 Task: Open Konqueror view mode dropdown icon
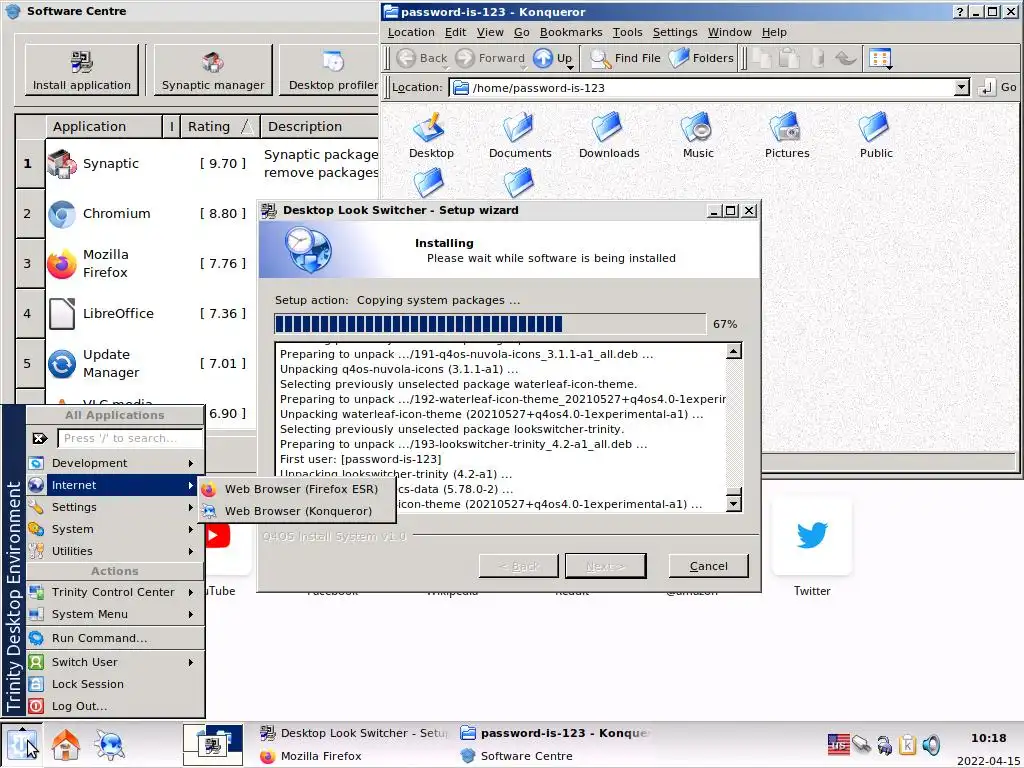(x=880, y=59)
